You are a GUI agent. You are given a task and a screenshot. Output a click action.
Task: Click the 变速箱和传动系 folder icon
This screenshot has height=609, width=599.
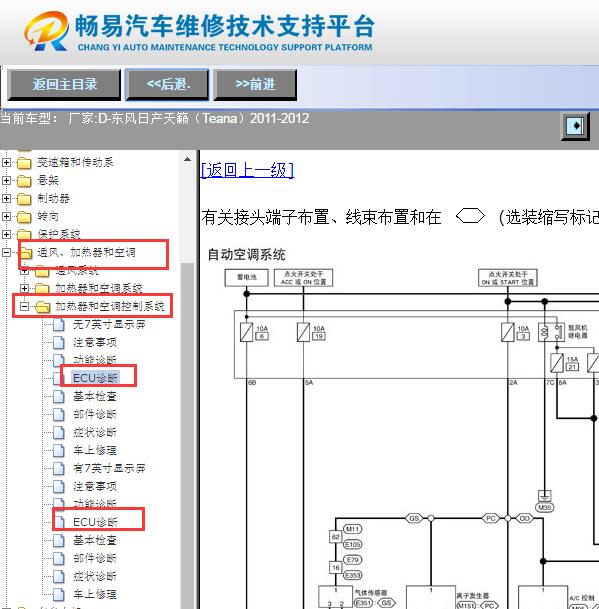(x=24, y=163)
